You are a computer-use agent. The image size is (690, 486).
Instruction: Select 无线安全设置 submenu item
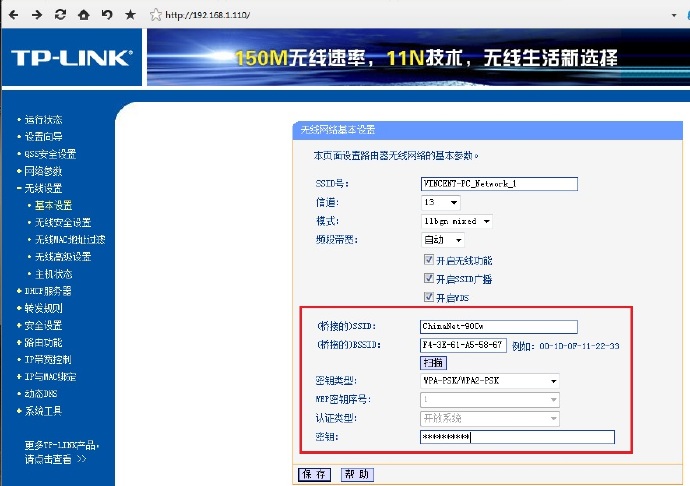pos(63,222)
